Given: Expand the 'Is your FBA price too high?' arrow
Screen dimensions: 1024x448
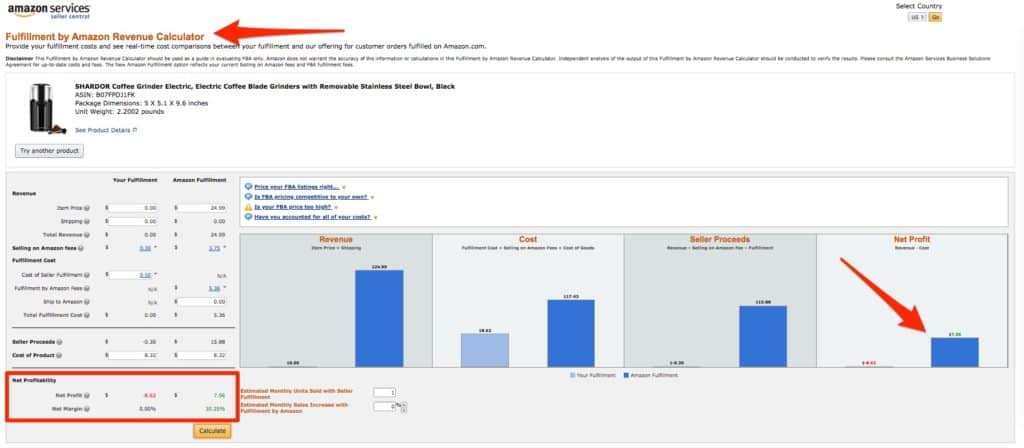Looking at the screenshot, I should [336, 207].
